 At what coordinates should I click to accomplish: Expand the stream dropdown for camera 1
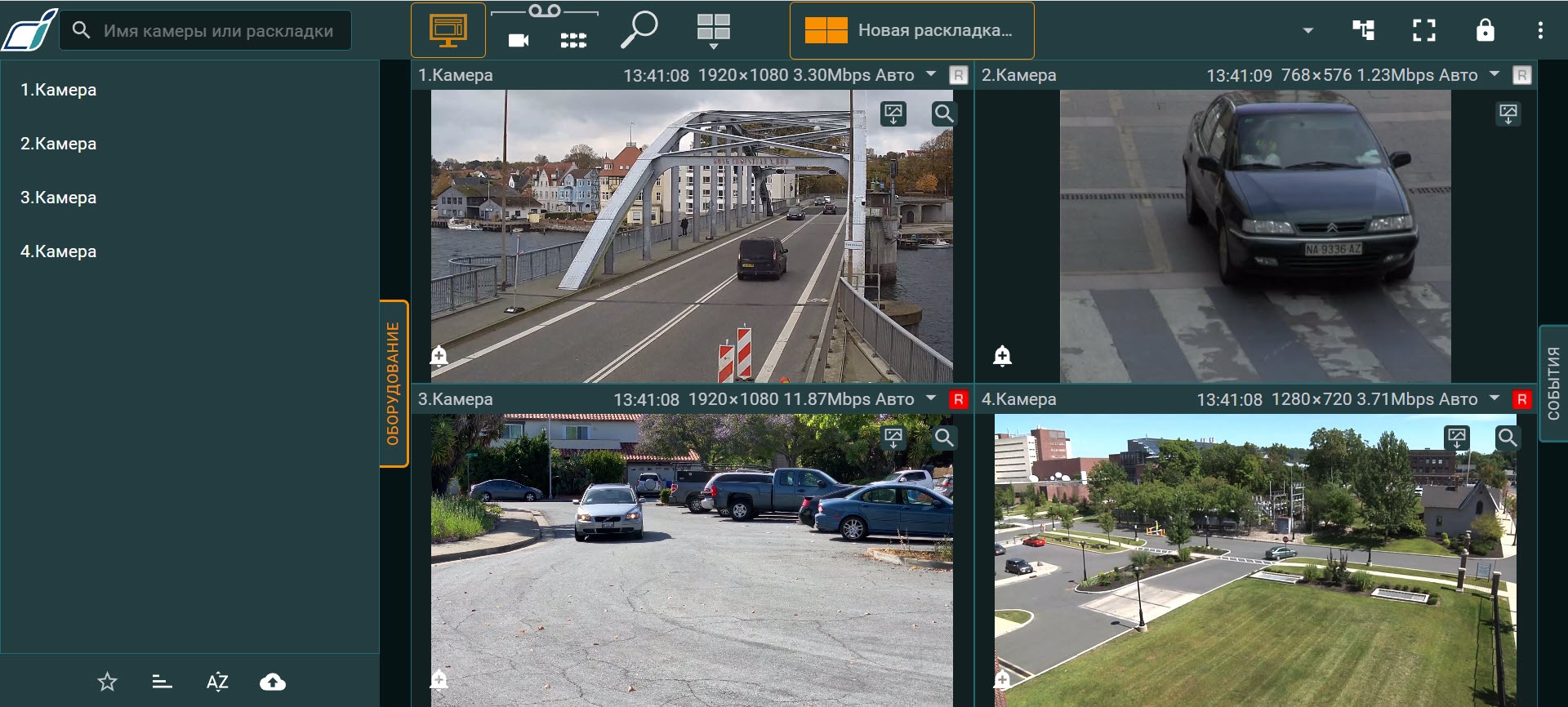[931, 74]
